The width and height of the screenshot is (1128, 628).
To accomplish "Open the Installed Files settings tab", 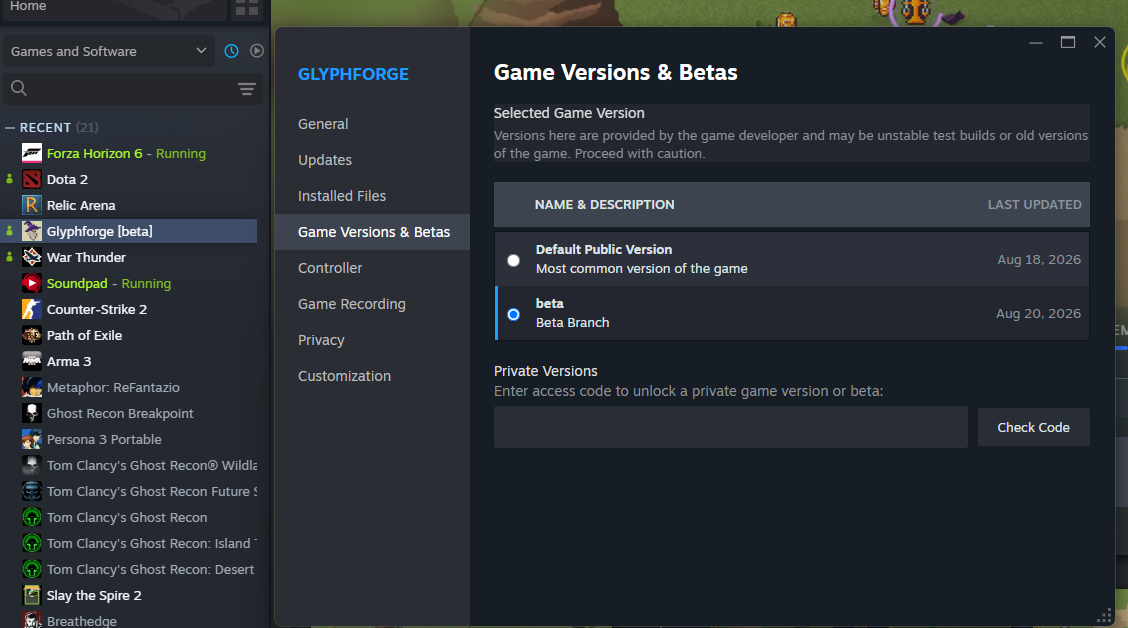I will (x=342, y=196).
